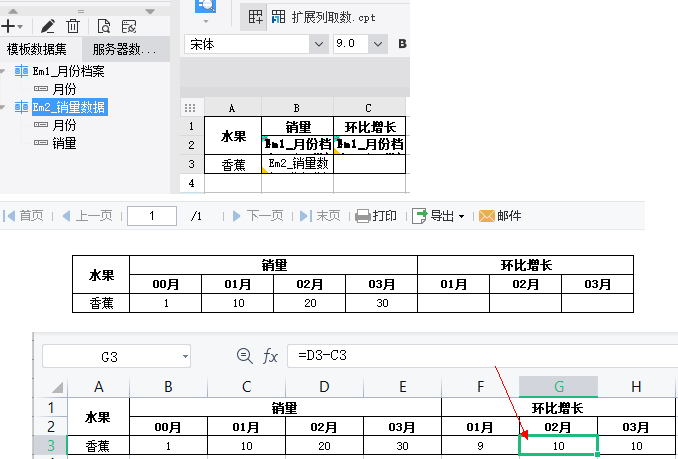The width and height of the screenshot is (678, 459).
Task: Click the 00月 cell in the preview table
Action: [166, 284]
